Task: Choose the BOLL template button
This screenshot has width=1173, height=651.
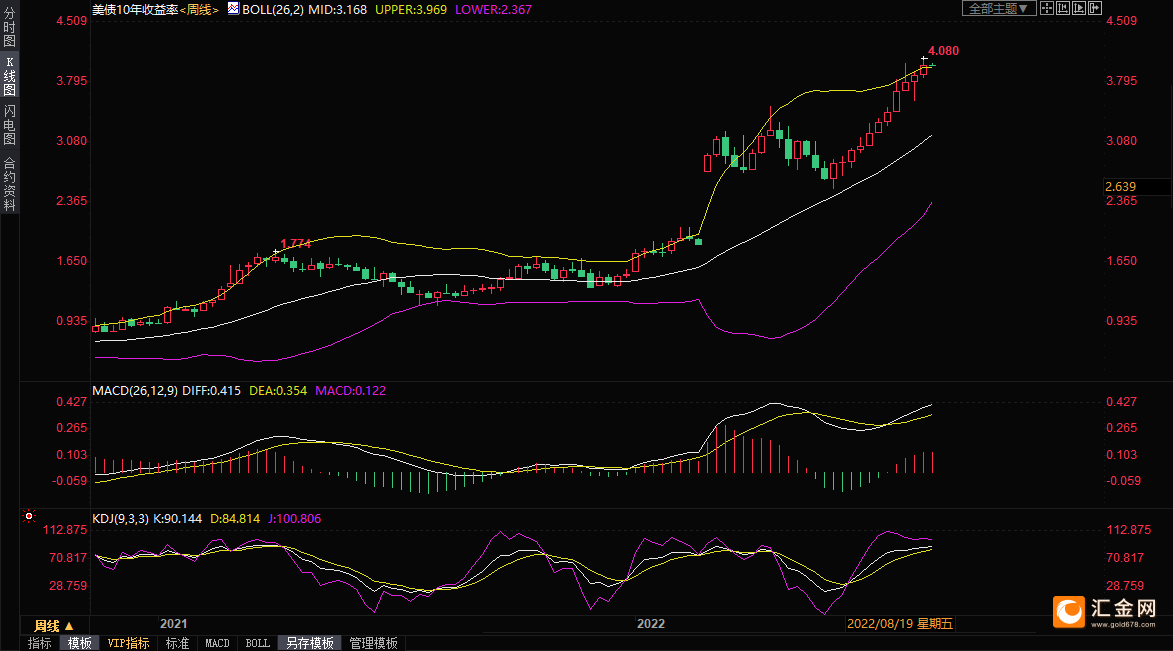Action: pyautogui.click(x=257, y=643)
